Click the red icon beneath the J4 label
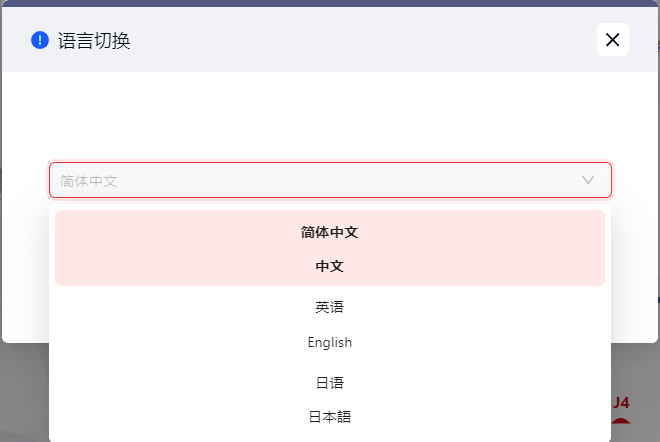 point(621,420)
